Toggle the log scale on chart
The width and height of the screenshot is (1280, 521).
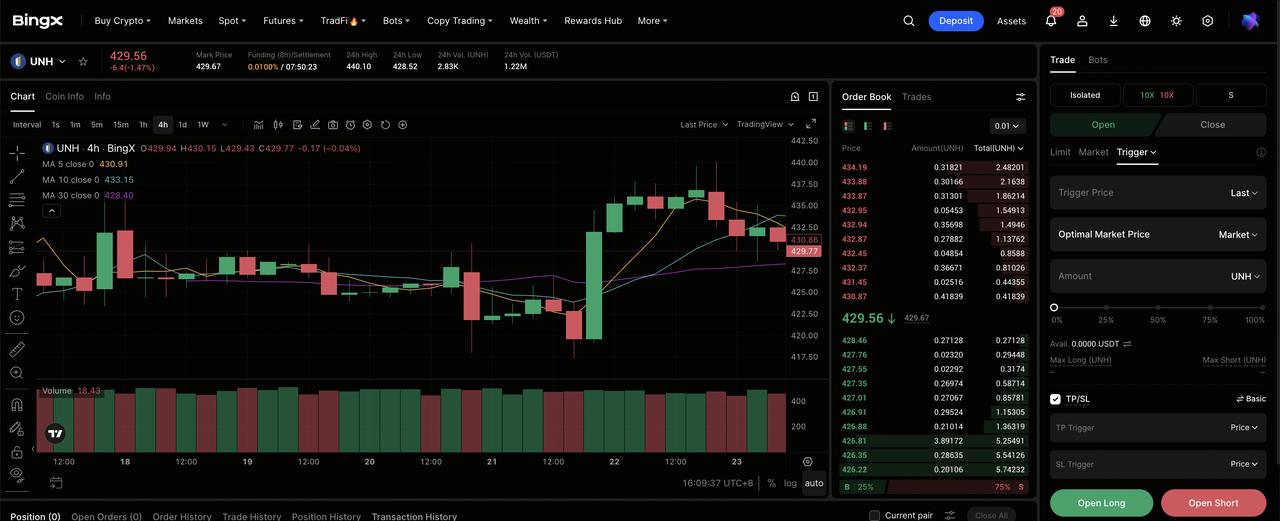790,483
